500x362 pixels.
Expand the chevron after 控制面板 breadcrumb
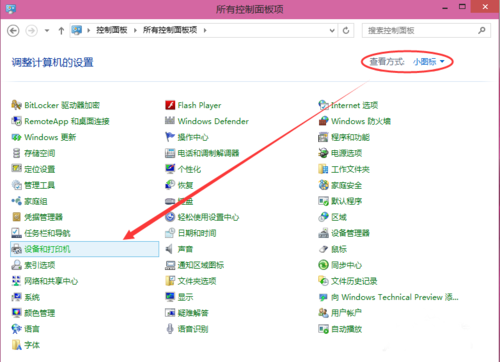(x=135, y=30)
